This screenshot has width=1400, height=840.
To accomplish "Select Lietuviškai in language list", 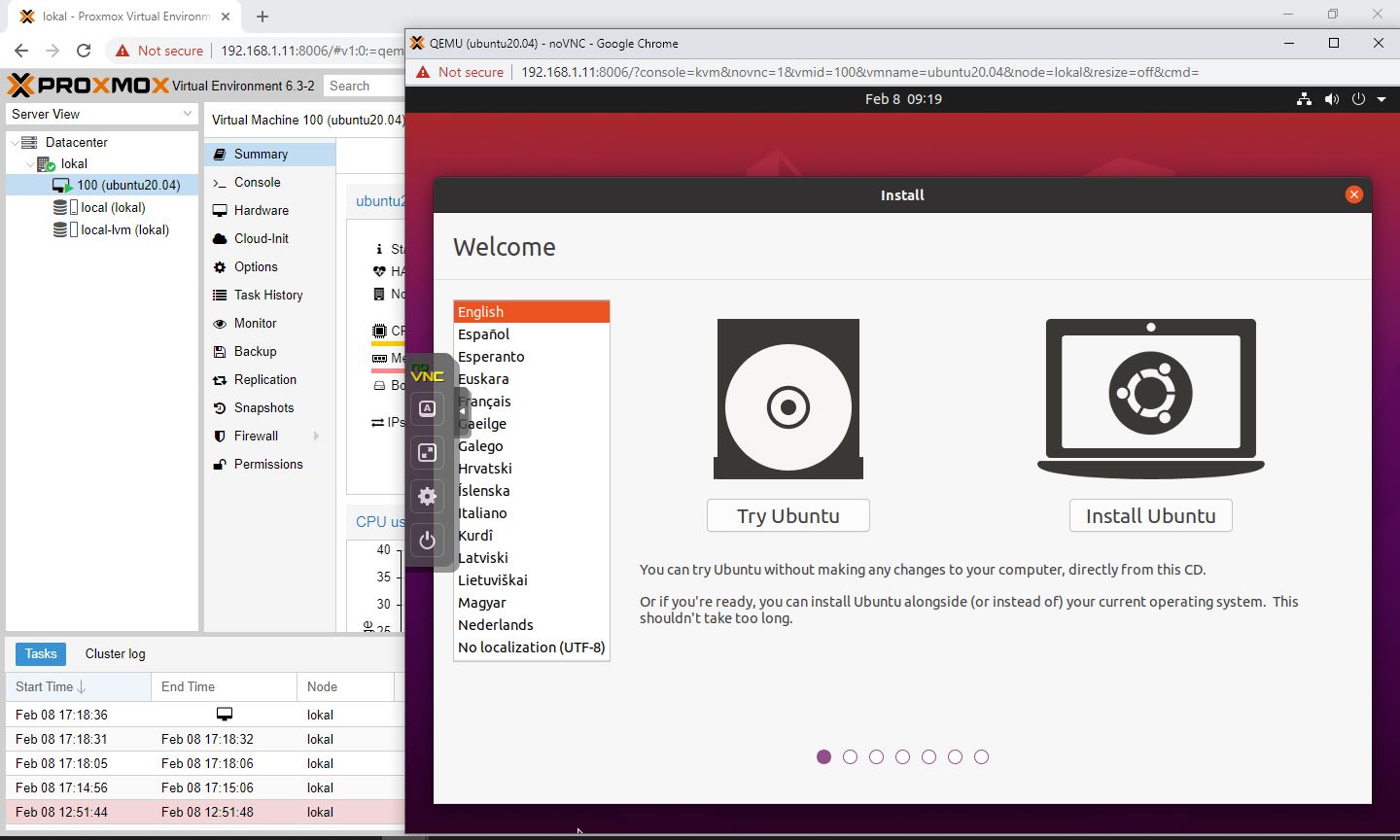I will (532, 580).
